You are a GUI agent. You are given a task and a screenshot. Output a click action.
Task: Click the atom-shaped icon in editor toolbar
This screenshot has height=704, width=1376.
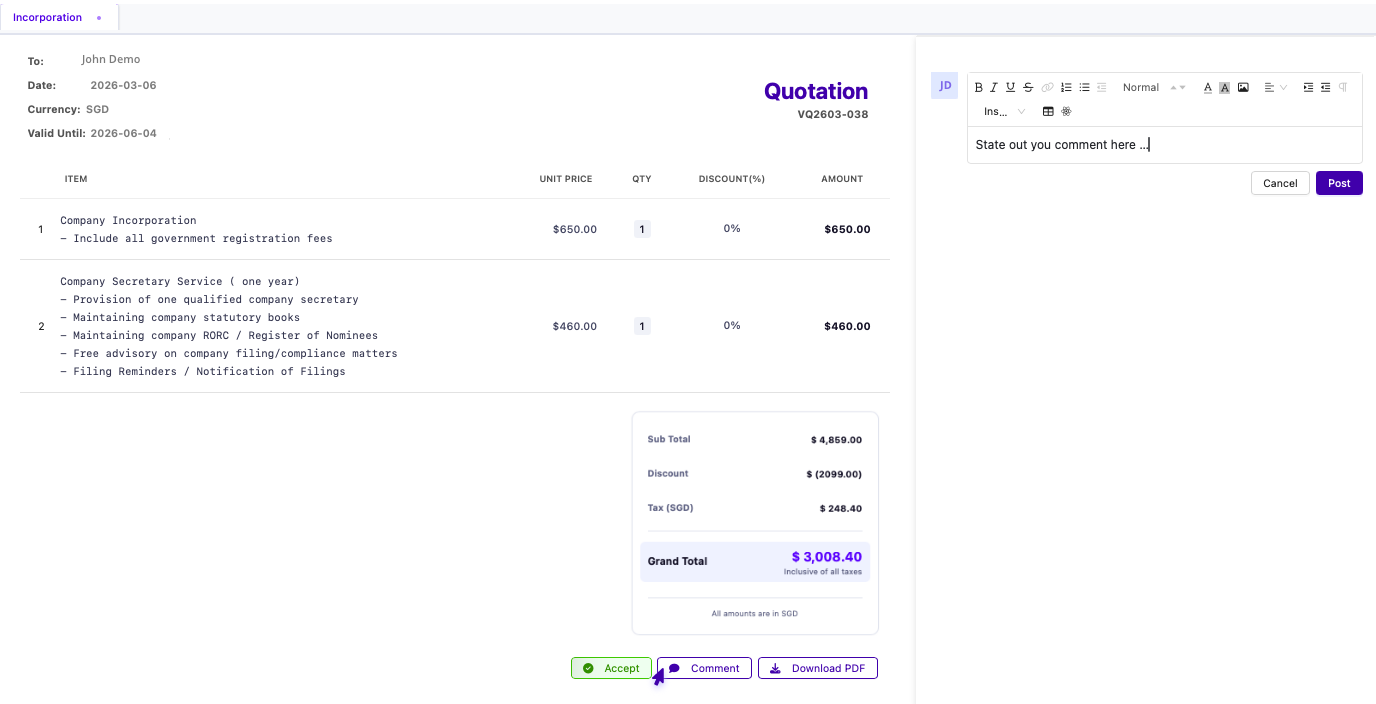[x=1066, y=112]
